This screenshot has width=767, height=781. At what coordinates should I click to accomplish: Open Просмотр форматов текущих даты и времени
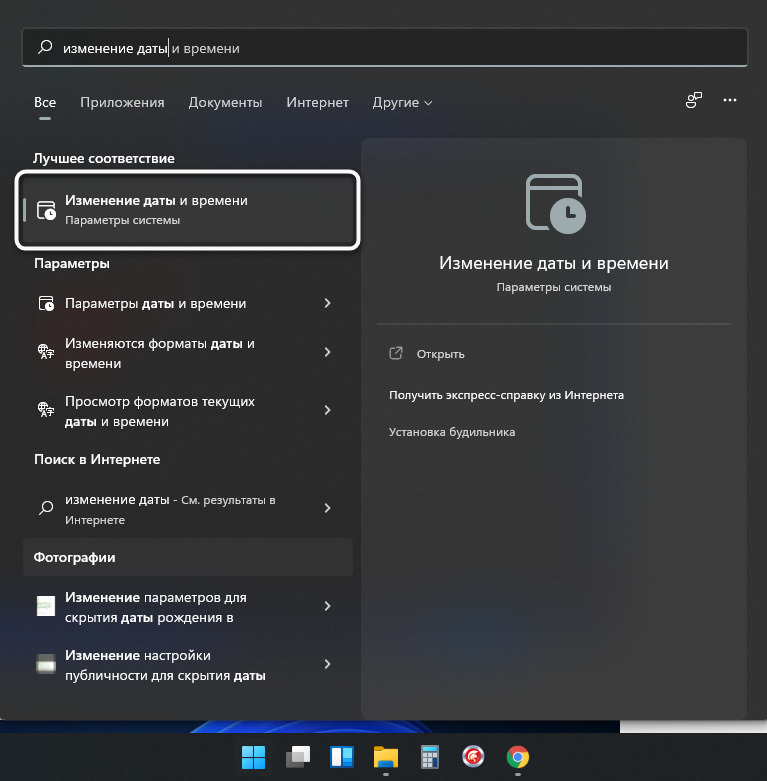click(188, 411)
